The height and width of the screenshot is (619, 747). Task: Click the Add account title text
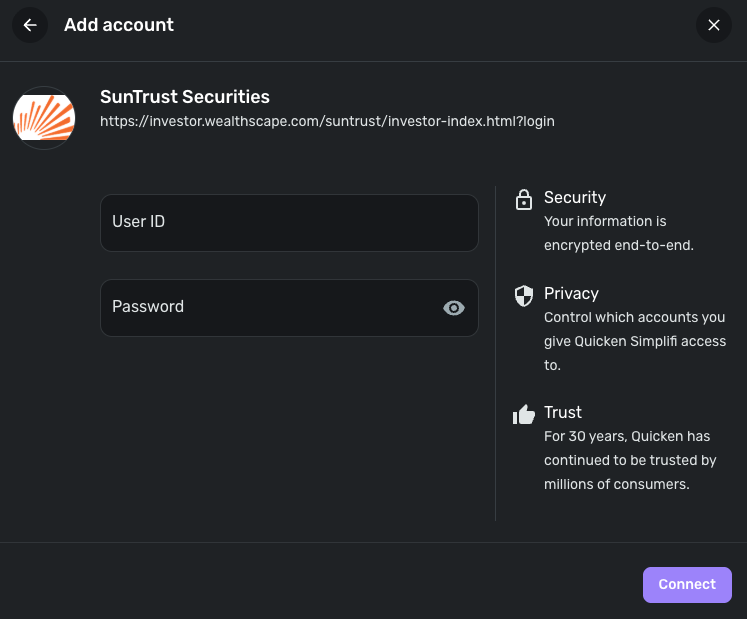point(119,25)
